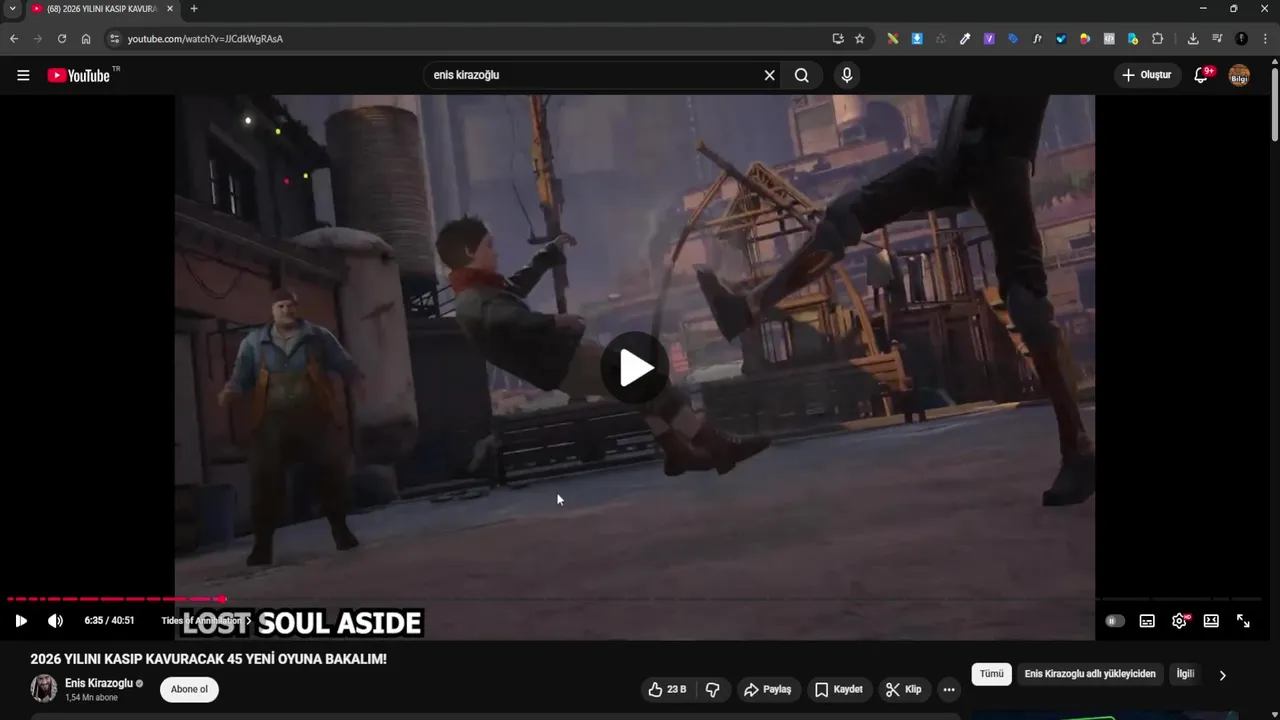Select the İlgili filter chip

tap(1185, 674)
